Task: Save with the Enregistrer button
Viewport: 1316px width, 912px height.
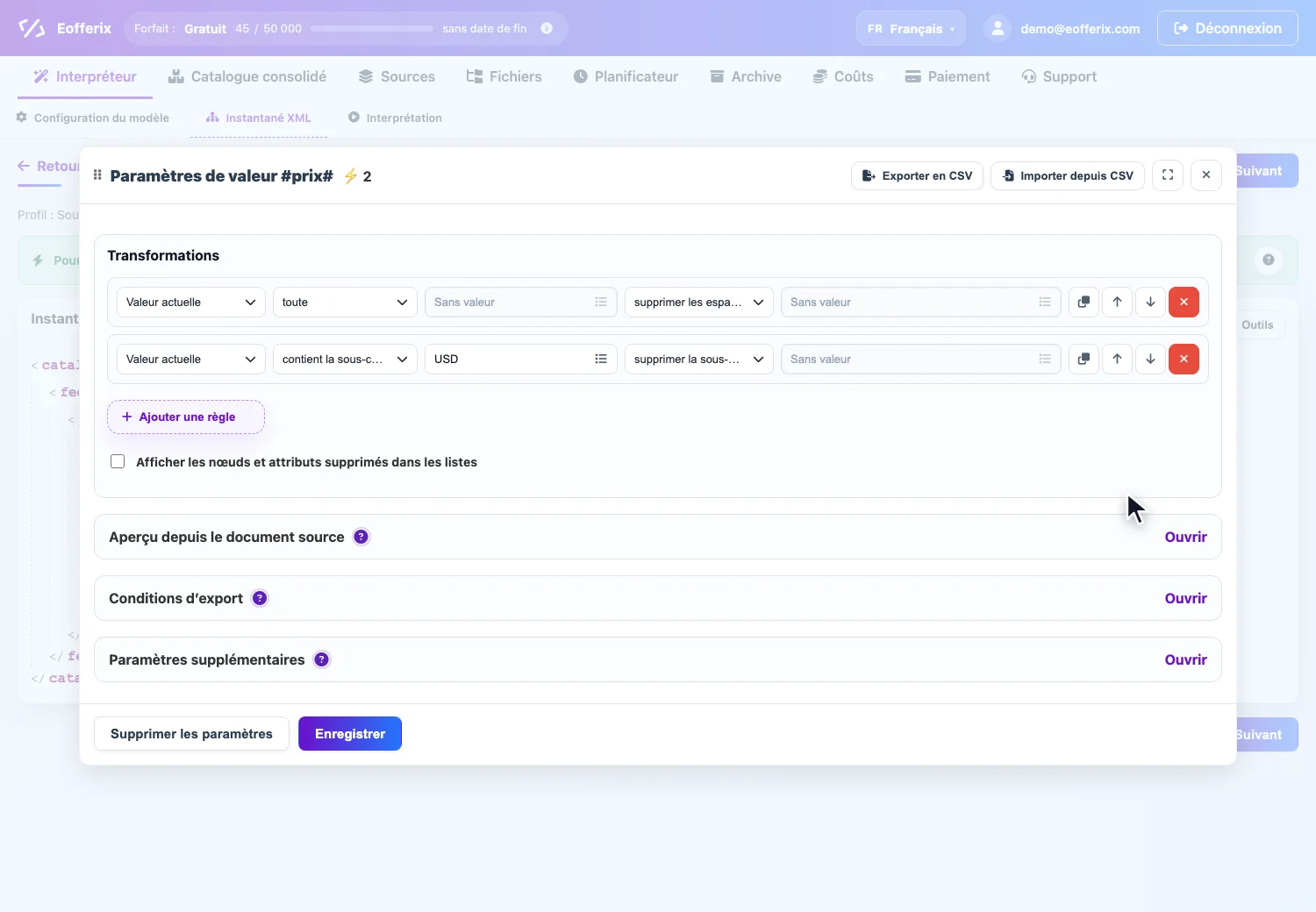Action: coord(350,734)
